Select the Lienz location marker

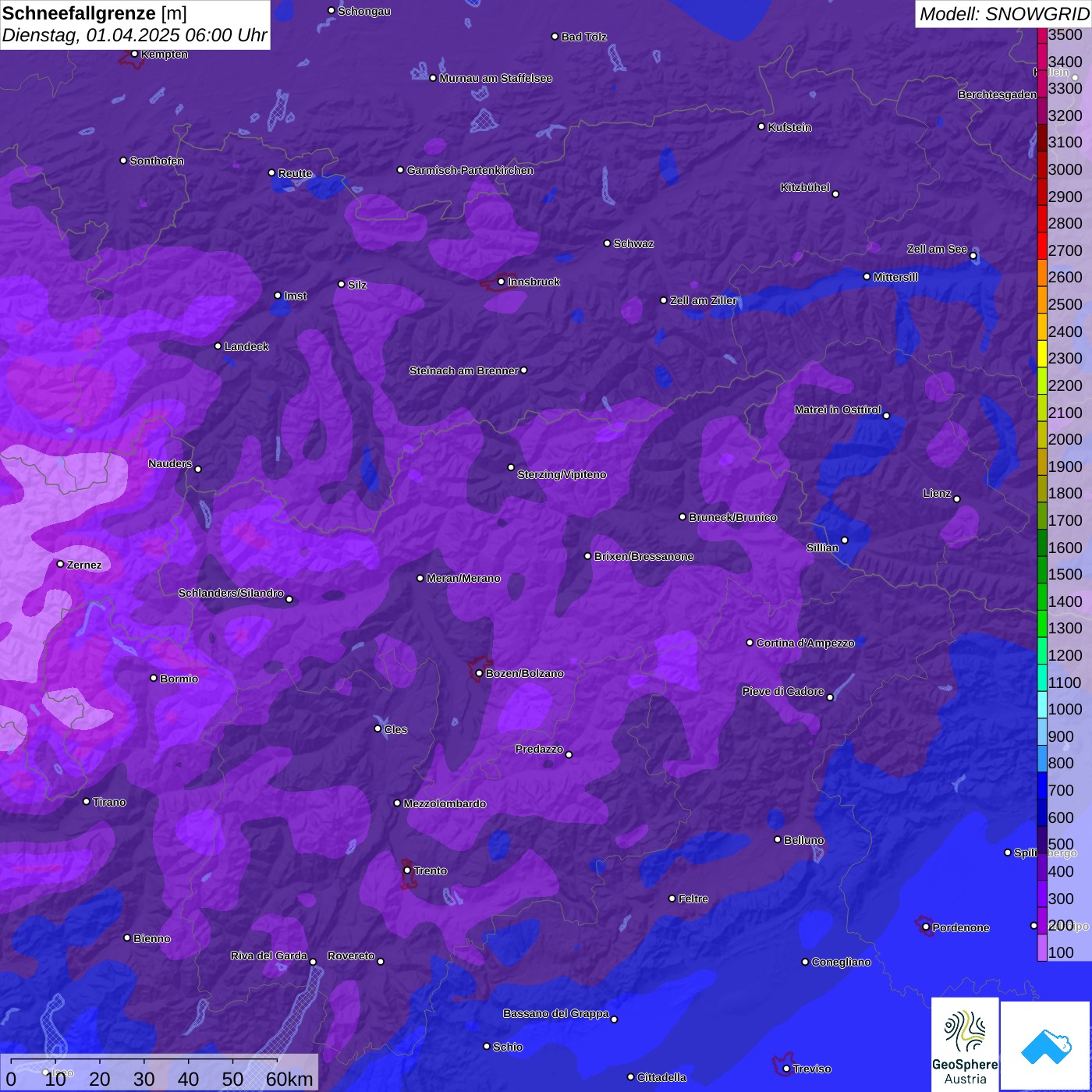tap(957, 499)
